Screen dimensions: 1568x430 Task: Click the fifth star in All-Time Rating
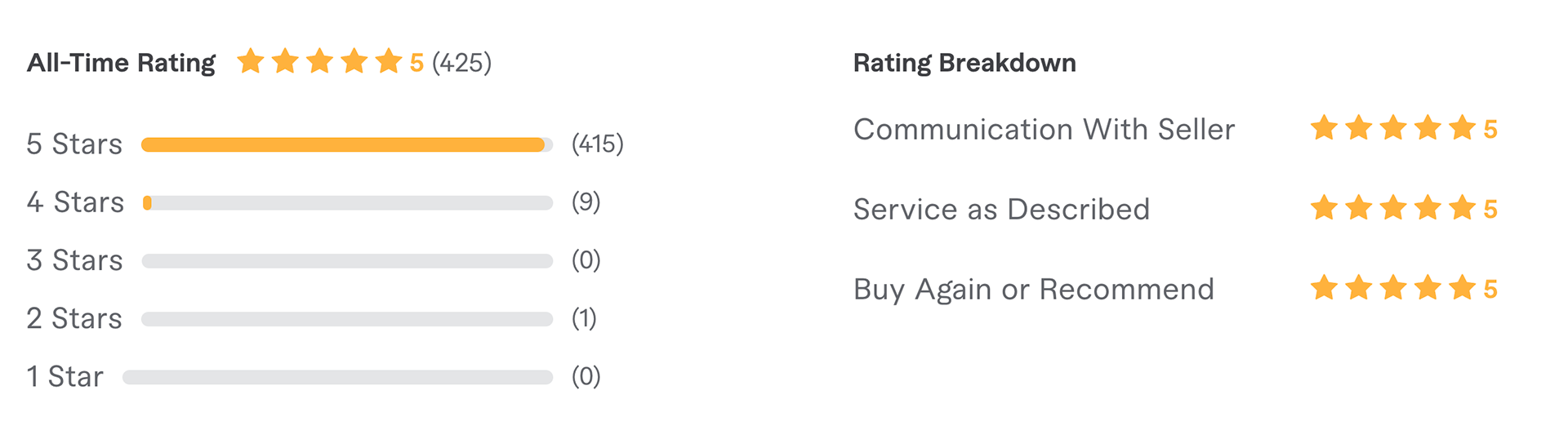tap(389, 61)
